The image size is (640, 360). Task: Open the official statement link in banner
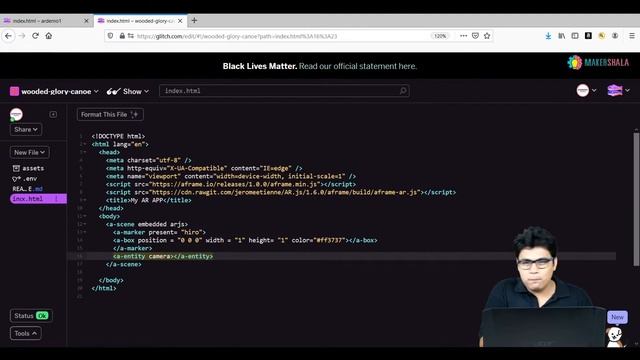(x=358, y=66)
